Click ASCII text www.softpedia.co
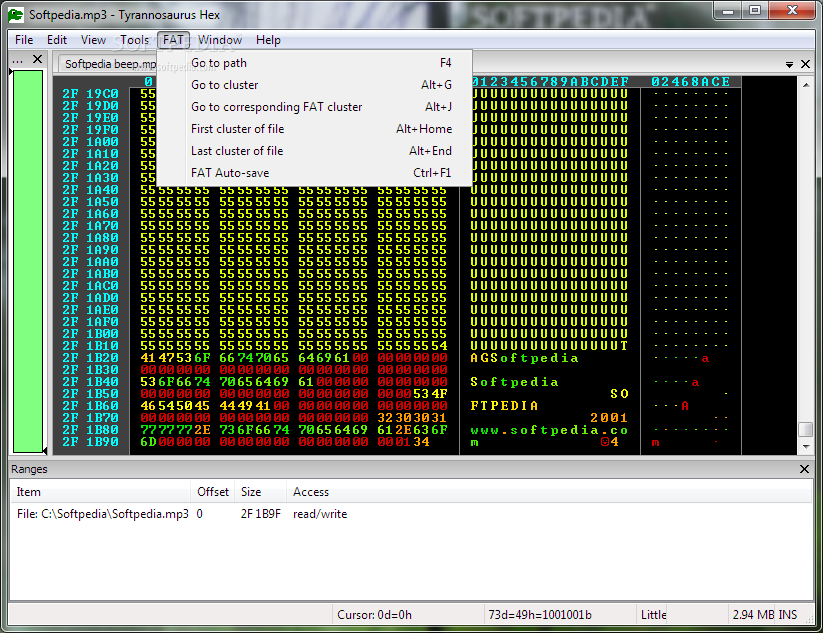Image resolution: width=823 pixels, height=633 pixels. click(549, 430)
